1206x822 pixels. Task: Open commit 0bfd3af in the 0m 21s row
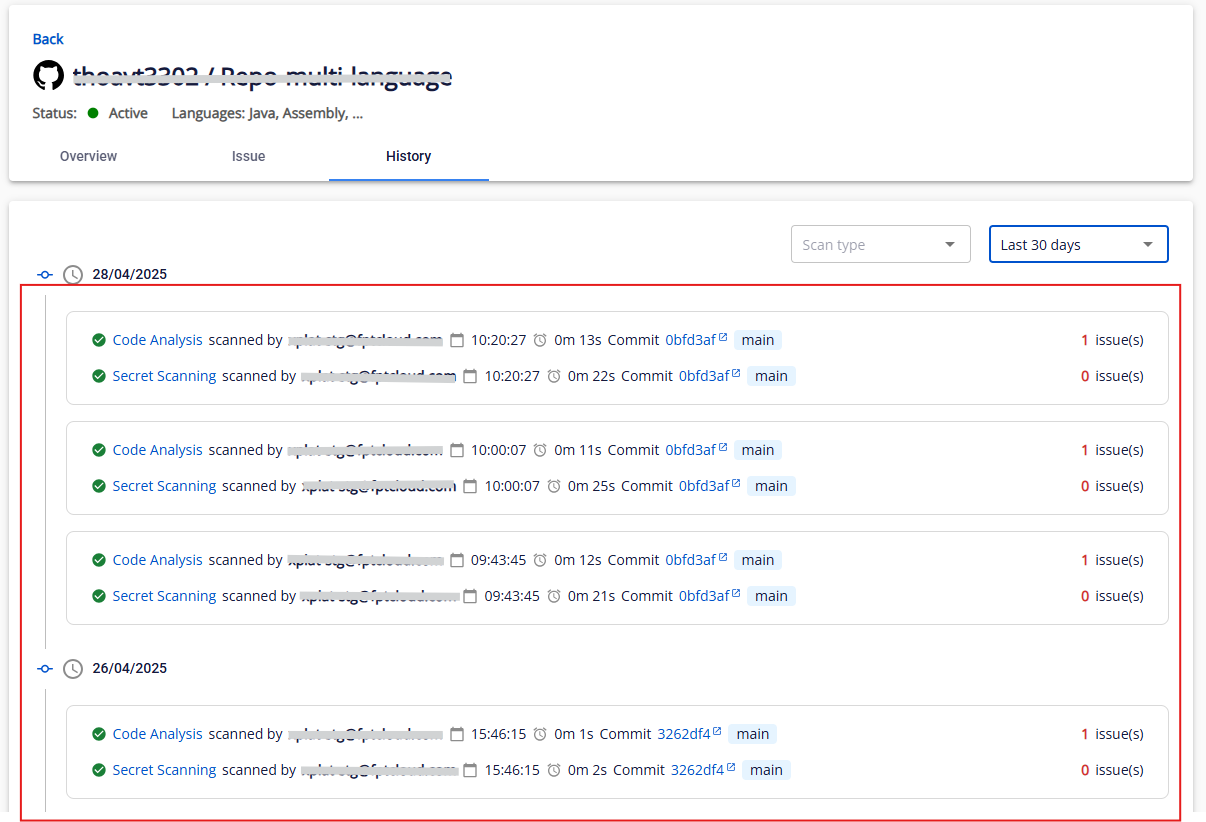(704, 596)
